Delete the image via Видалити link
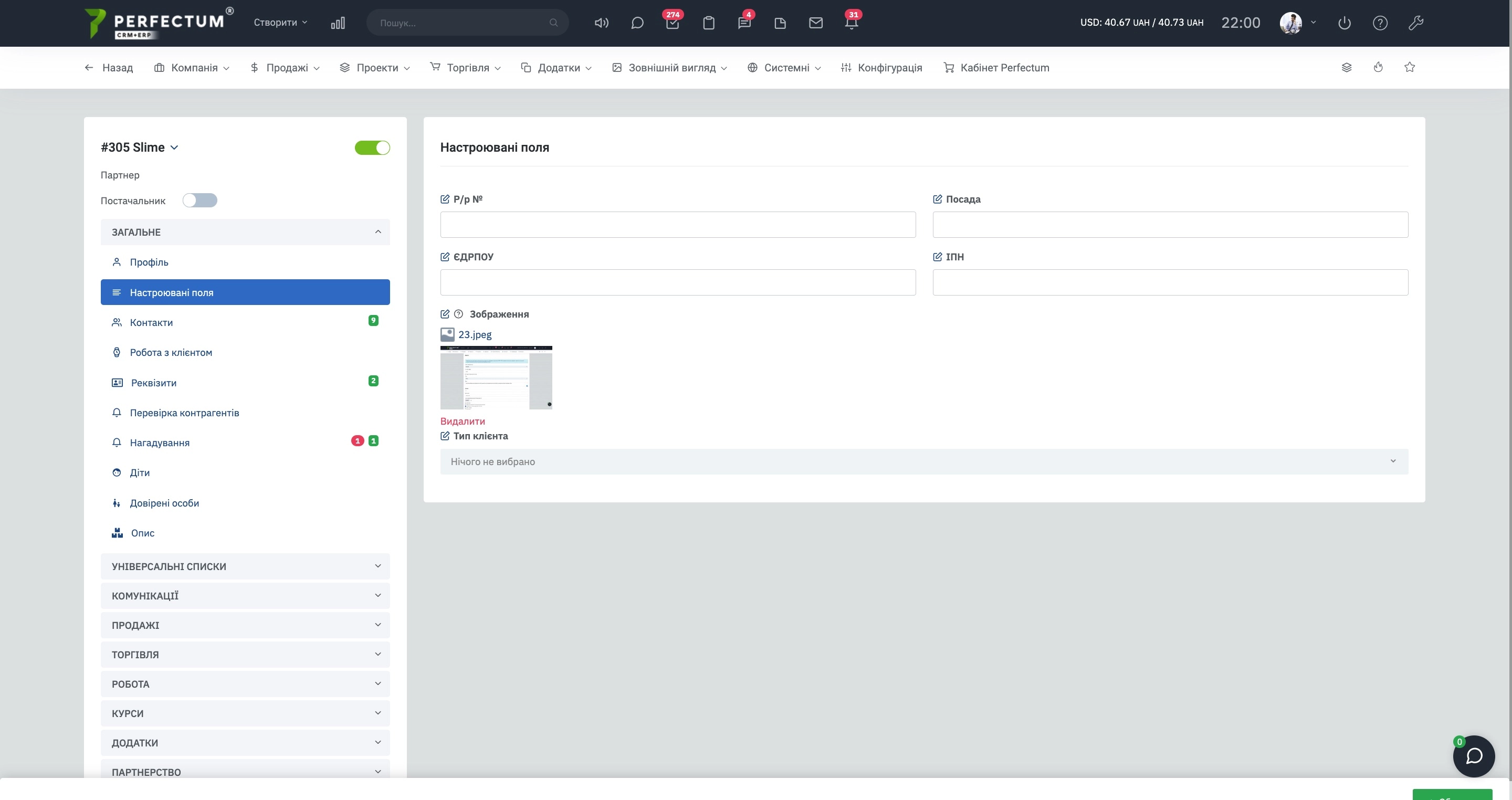Screen dimensions: 1512x800 pos(463,421)
